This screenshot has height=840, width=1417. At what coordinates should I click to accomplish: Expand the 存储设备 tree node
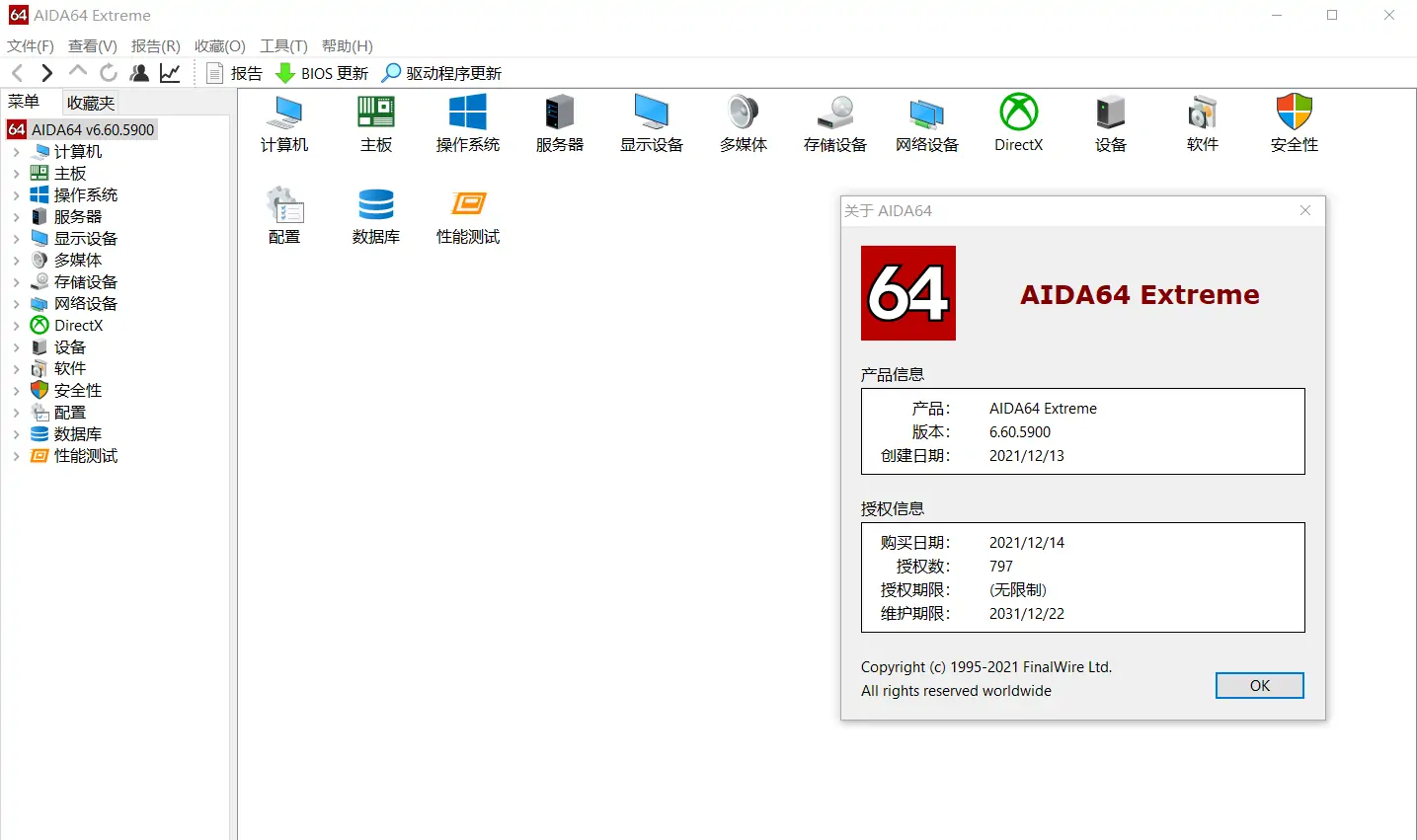16,282
